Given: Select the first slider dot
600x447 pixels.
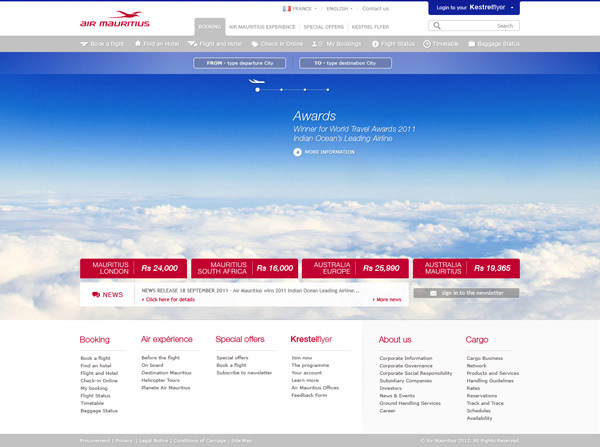Looking at the screenshot, I should click(258, 90).
